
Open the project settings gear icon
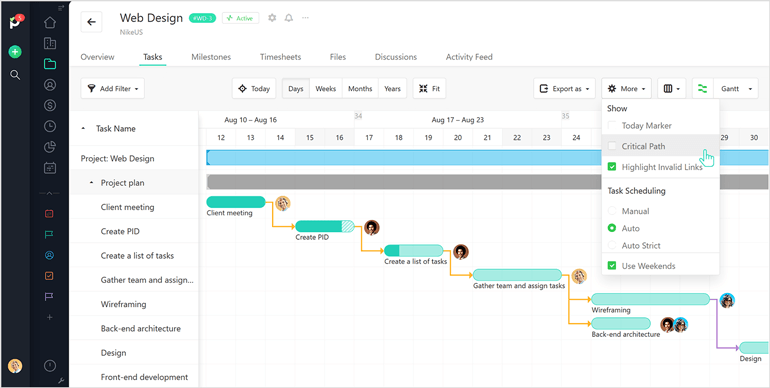coord(272,18)
